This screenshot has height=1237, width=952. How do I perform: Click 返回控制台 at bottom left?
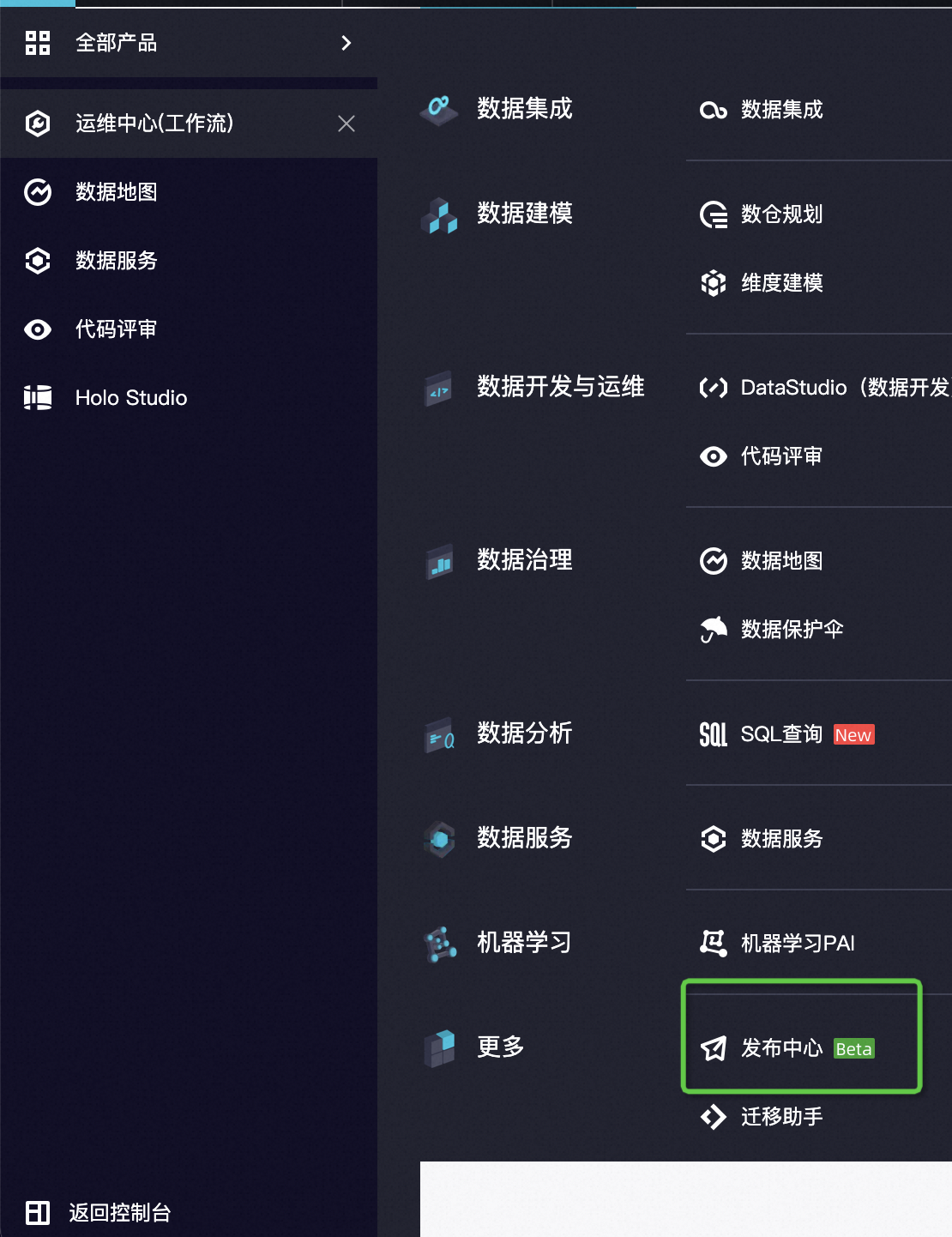[x=120, y=1212]
